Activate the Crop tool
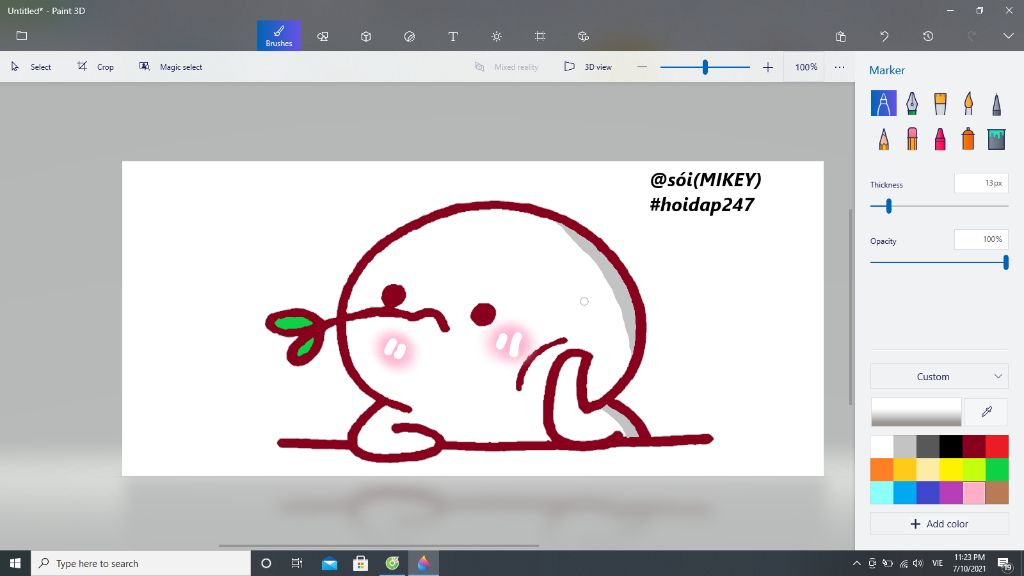 (x=98, y=67)
